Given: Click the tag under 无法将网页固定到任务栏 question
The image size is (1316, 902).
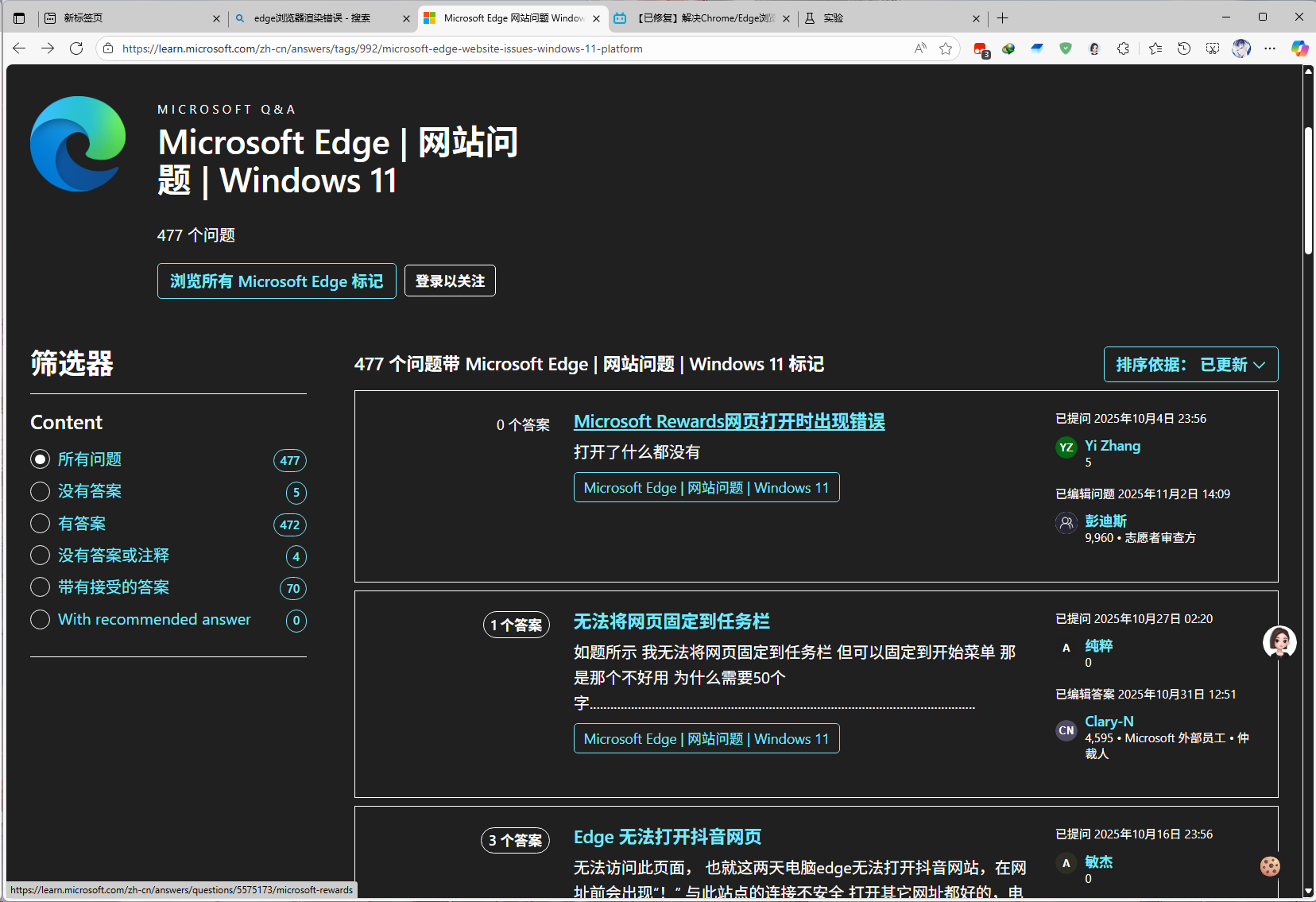Looking at the screenshot, I should [706, 738].
